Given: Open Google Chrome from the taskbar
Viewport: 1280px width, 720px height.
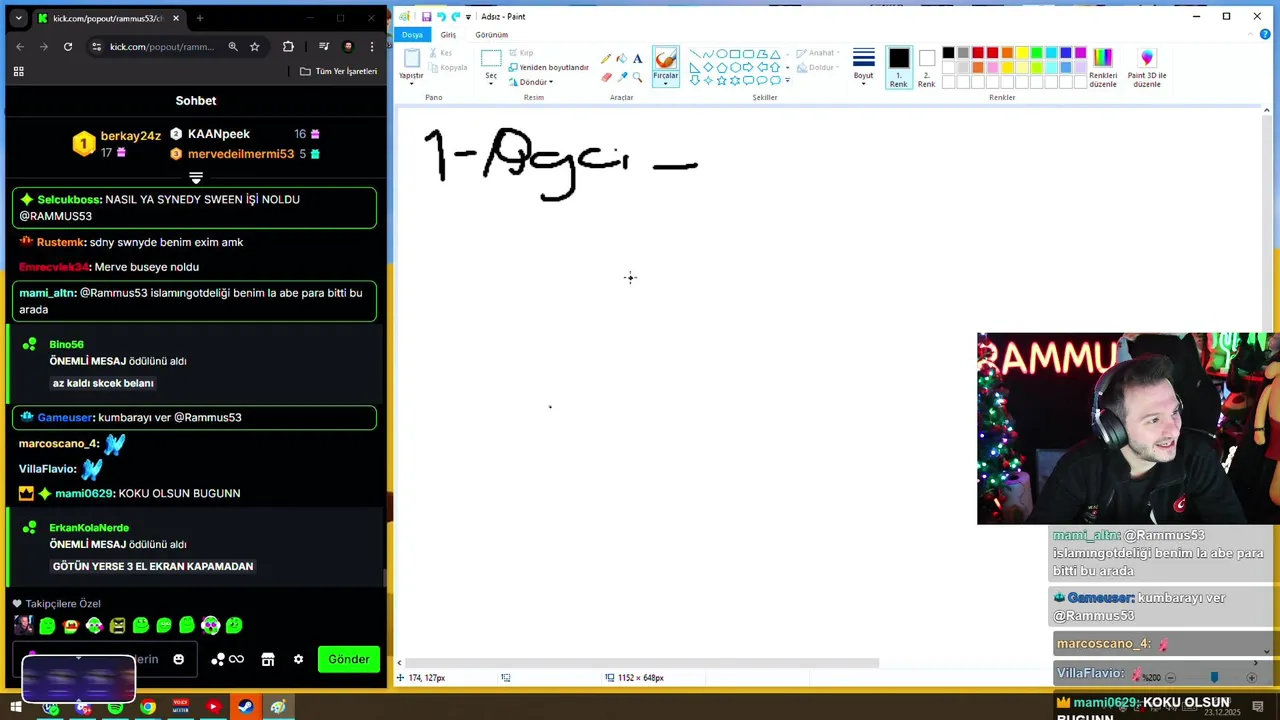Looking at the screenshot, I should (148, 707).
